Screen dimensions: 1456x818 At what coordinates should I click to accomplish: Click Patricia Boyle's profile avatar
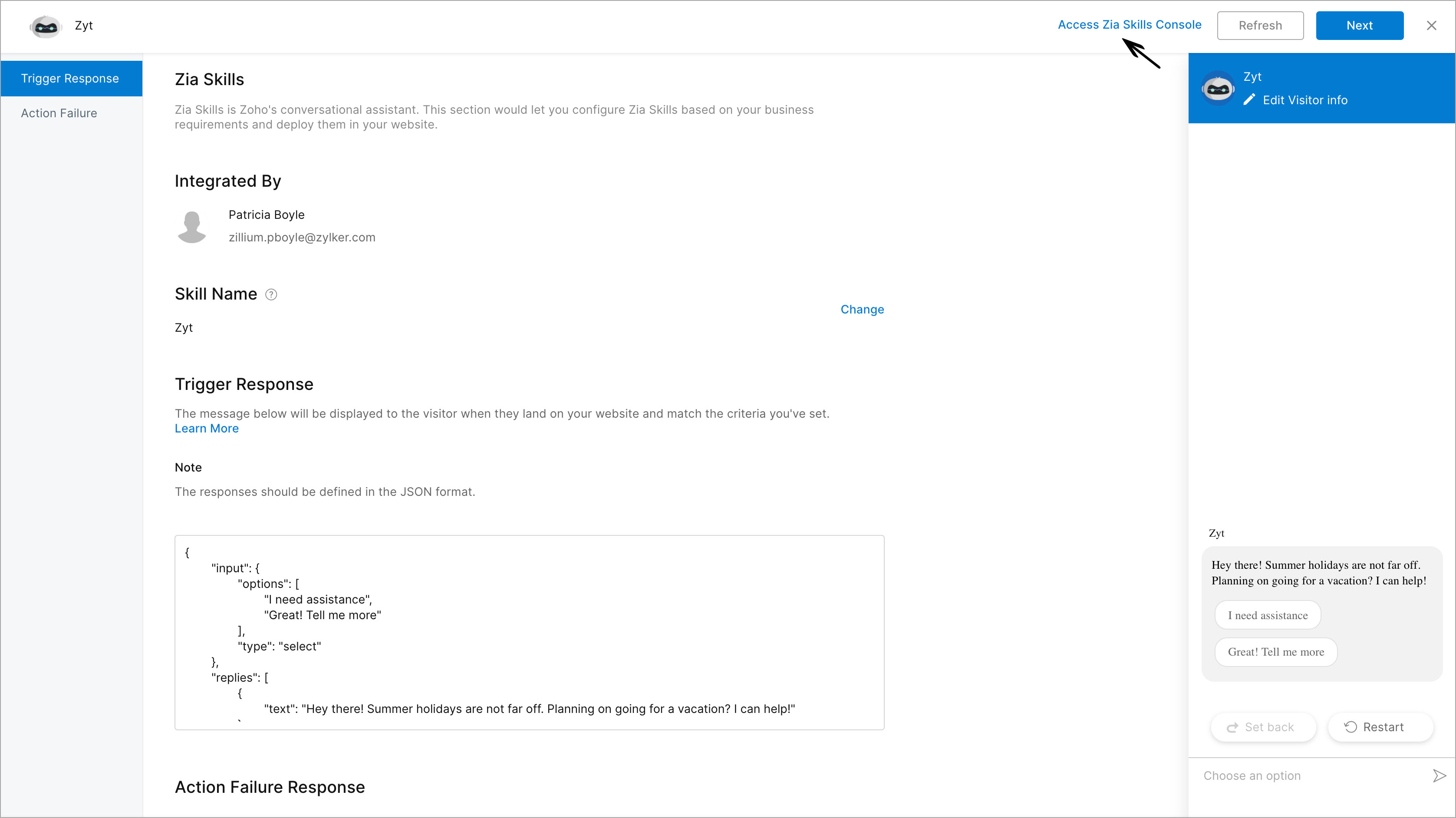click(x=192, y=227)
